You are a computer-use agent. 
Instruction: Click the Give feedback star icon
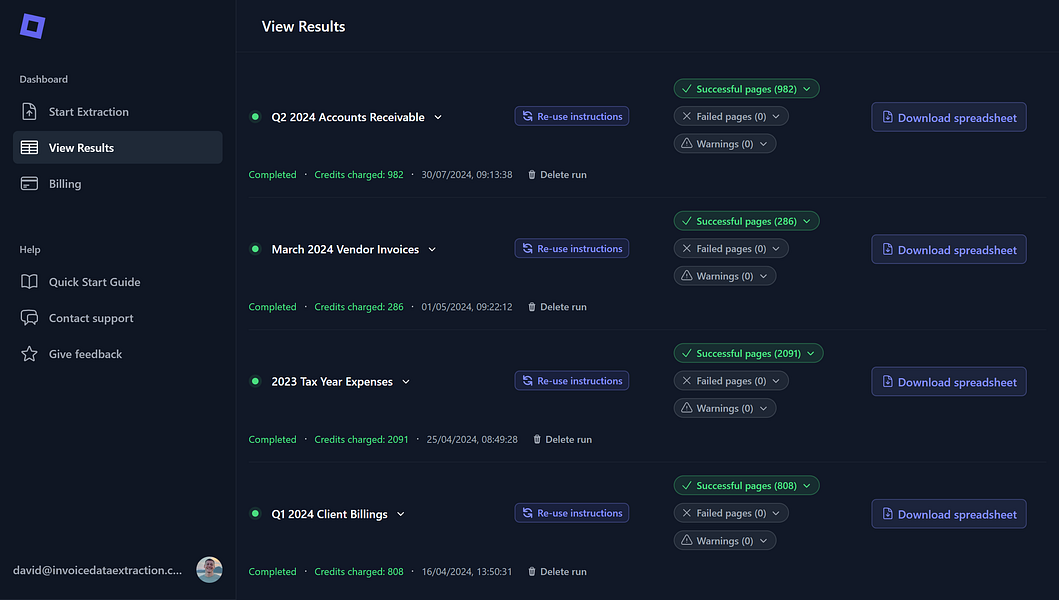27,353
